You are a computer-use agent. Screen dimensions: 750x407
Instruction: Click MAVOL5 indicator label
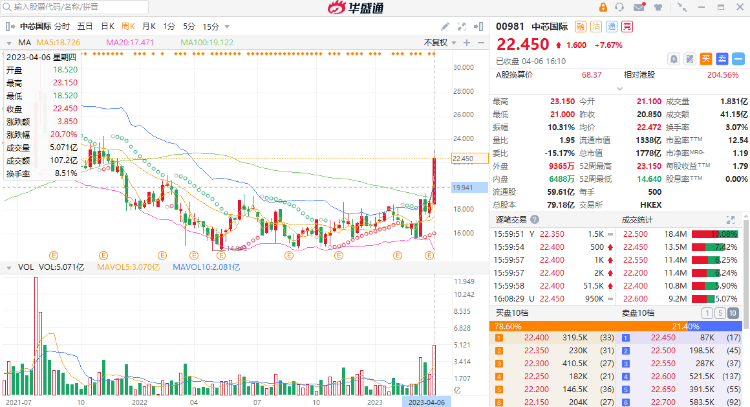tap(128, 267)
